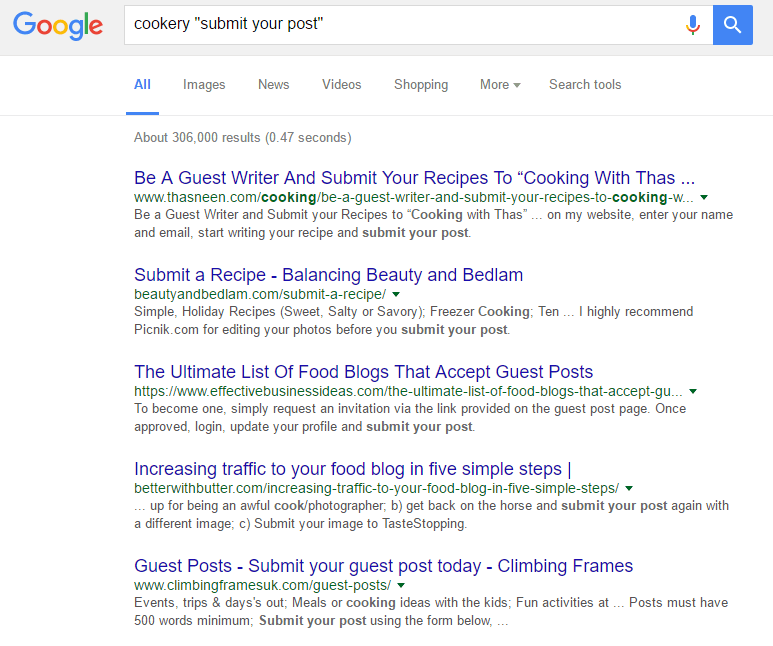Viewport: 773px width, 646px height.
Task: Expand dropdown arrow next to thasneen.com URL
Action: (704, 197)
